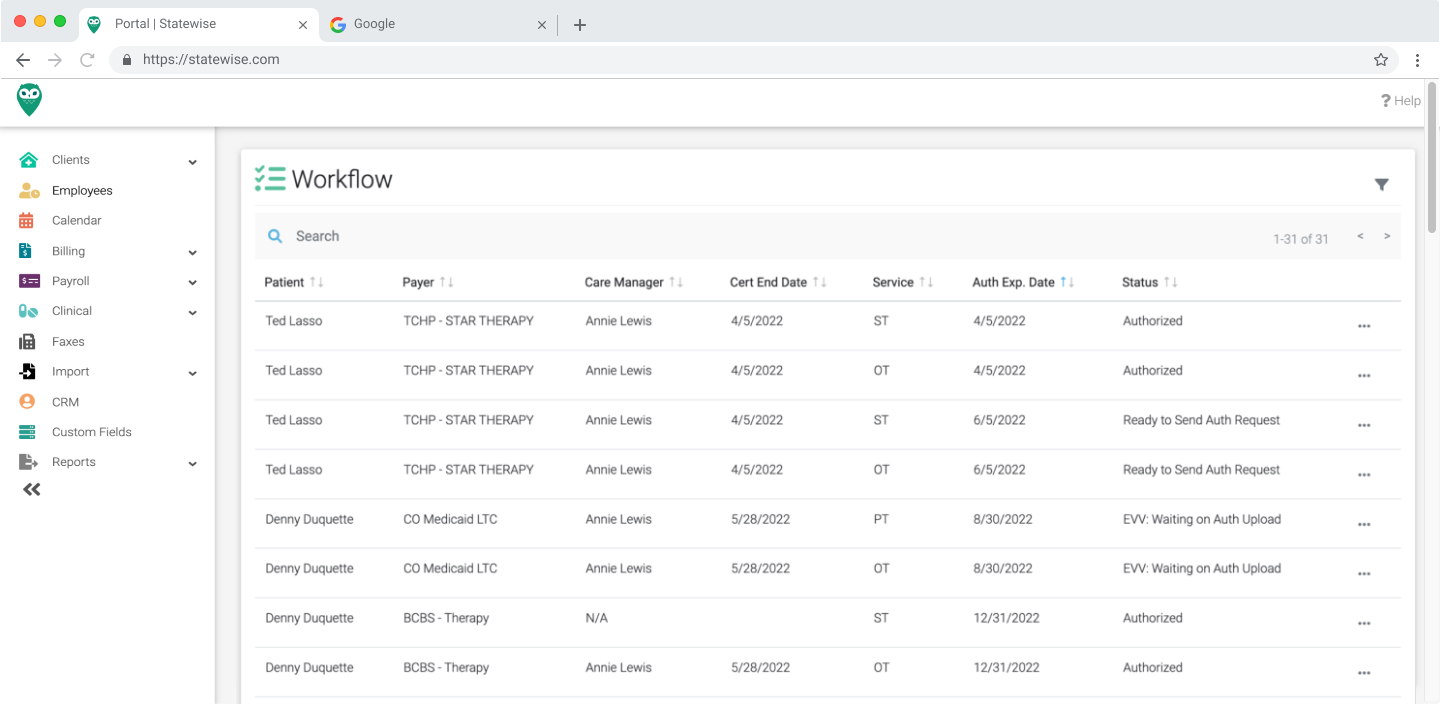
Task: Select the Portal | Statewise tab
Action: (x=198, y=25)
